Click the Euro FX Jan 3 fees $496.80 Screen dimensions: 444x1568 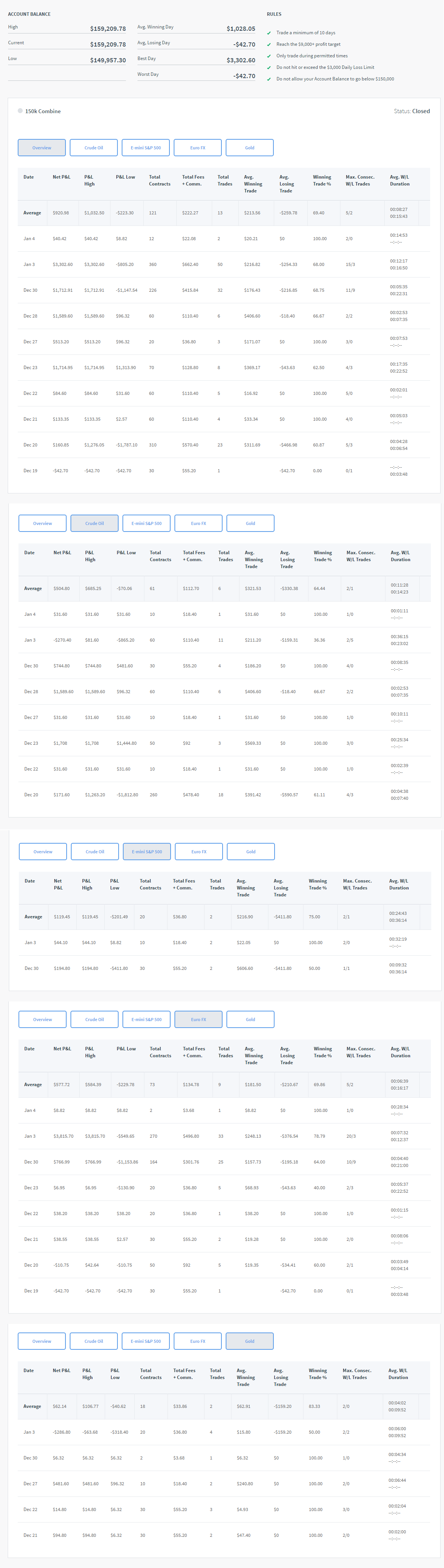191,1137
